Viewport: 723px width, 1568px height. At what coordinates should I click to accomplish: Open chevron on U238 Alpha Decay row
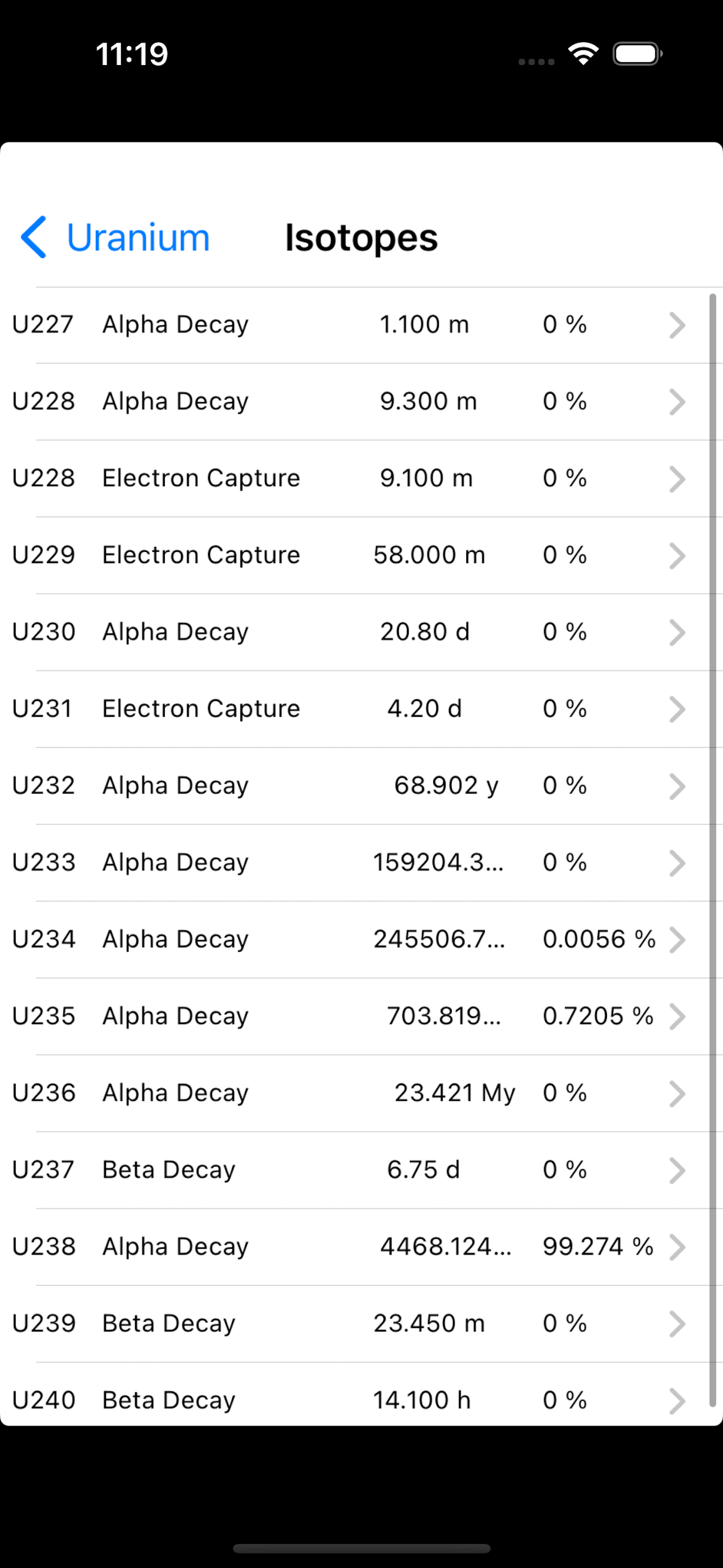(x=676, y=1247)
